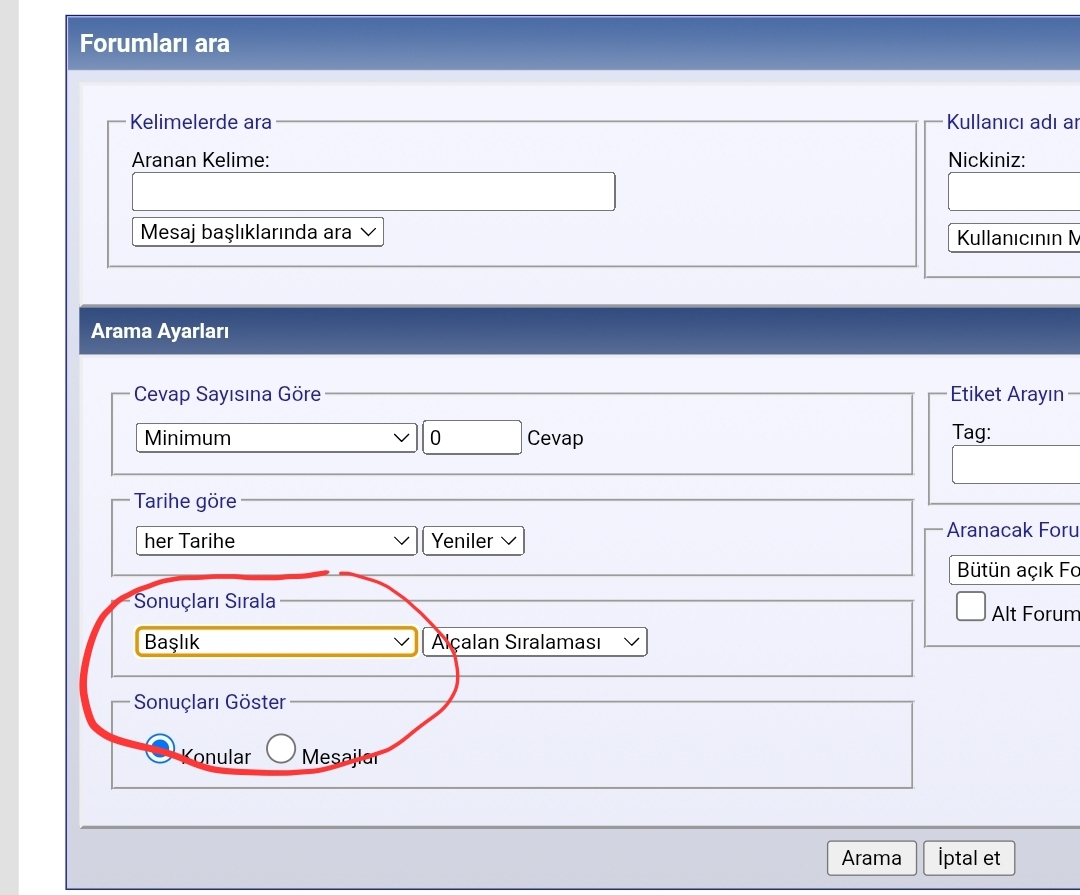
Task: Click the Aranan Kelime search text field
Action: 373,192
